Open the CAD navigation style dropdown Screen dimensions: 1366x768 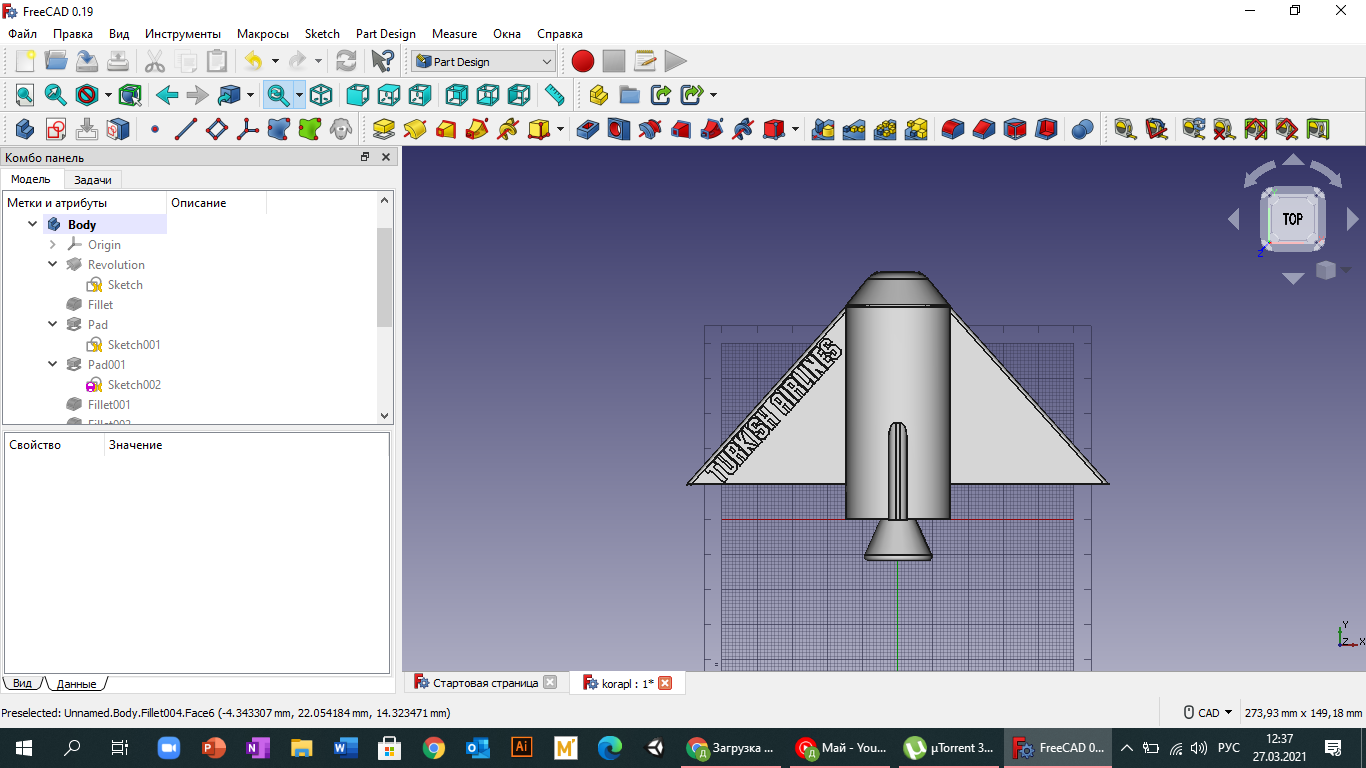click(x=1208, y=713)
